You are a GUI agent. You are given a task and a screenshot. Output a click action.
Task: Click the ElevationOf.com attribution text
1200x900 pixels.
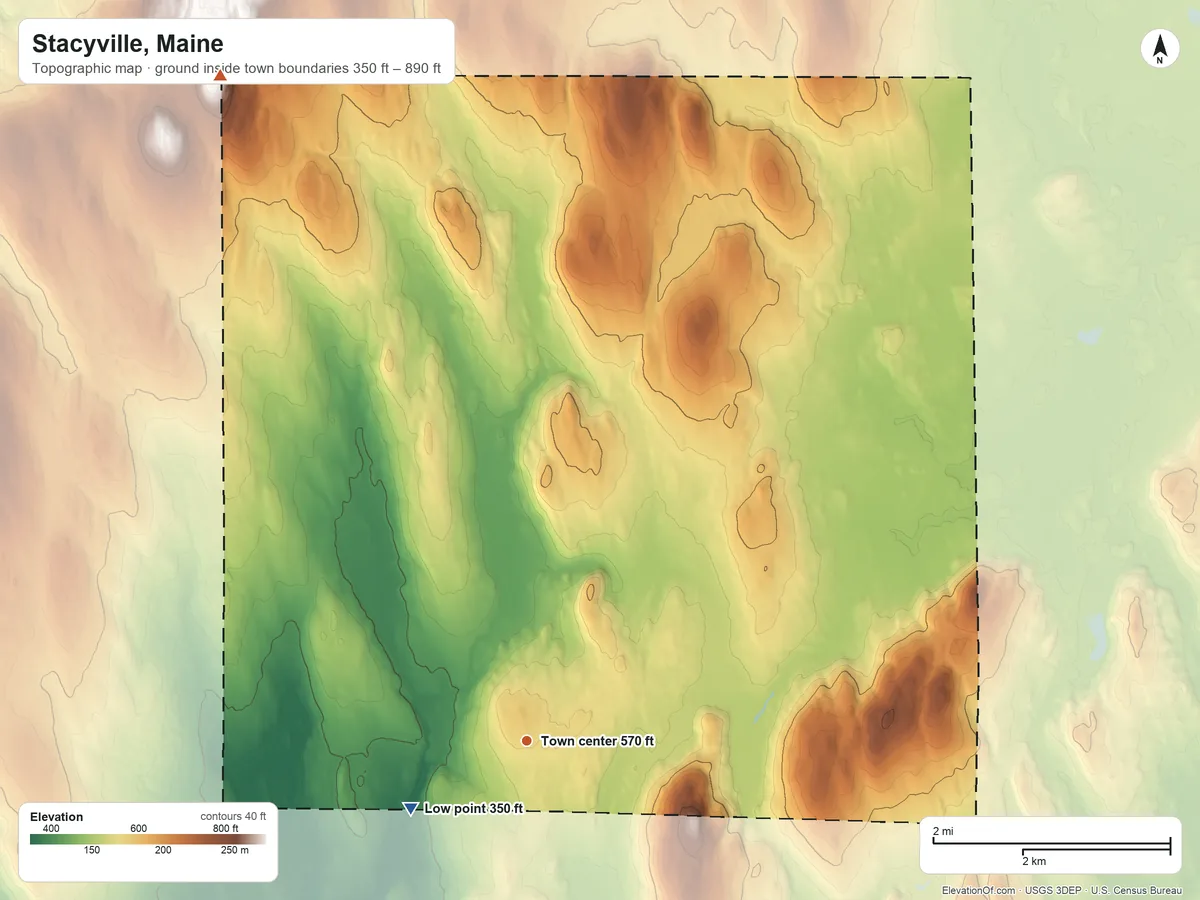(x=978, y=890)
